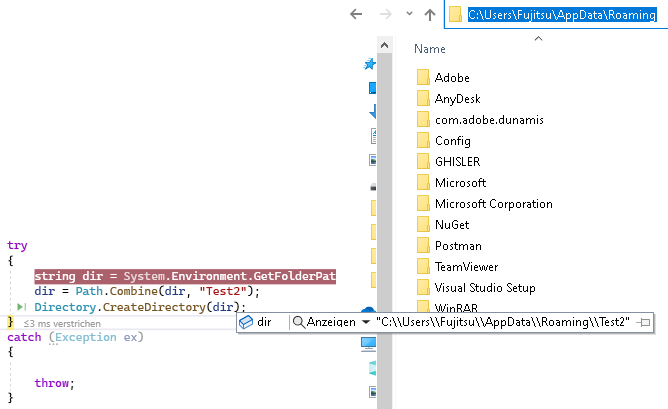Viewport: 668px width, 409px height.
Task: Open Downloads arrow in navigation pane
Action: [x=373, y=112]
